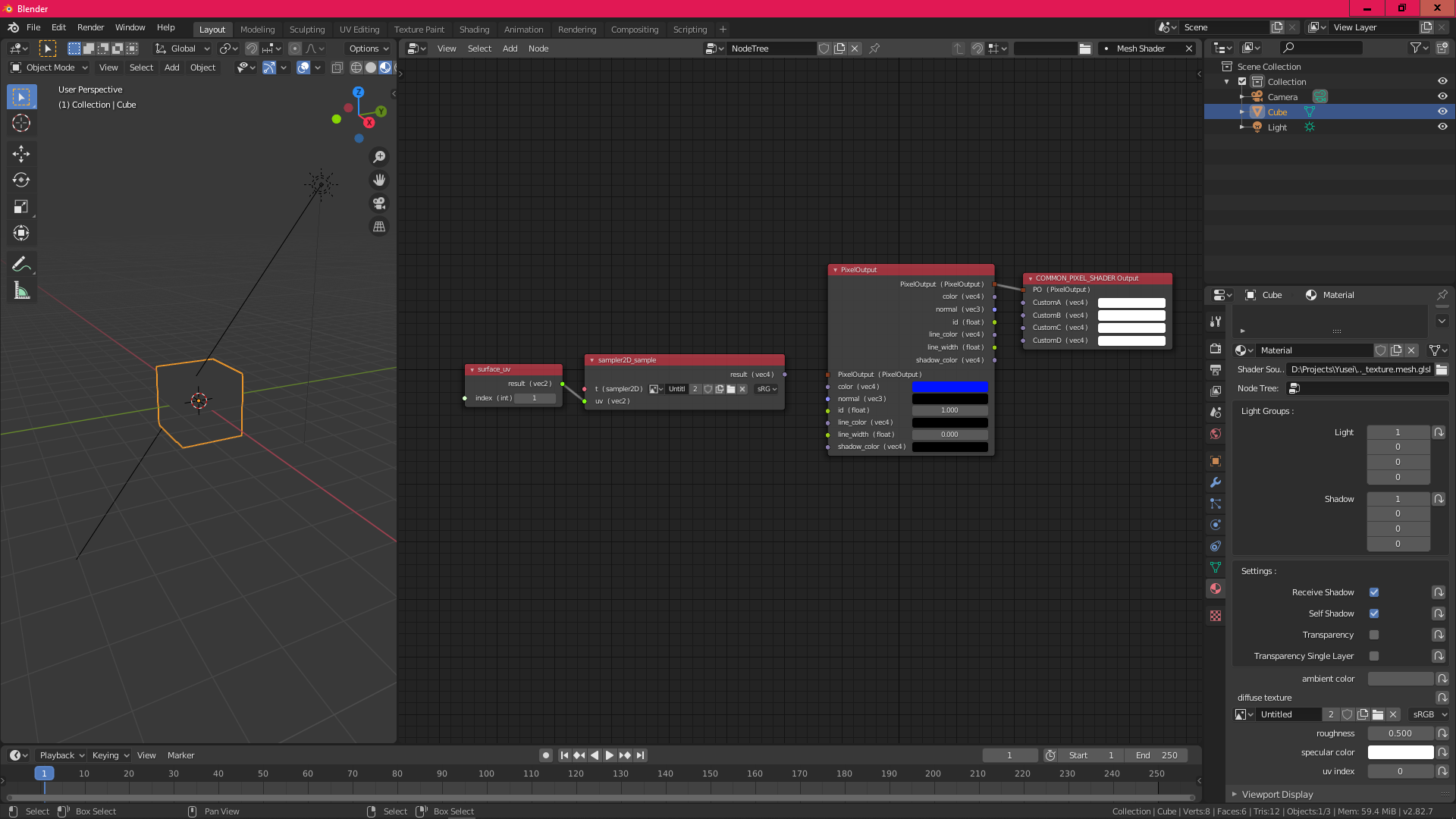Open the Object Data properties tab icon
Screen dimensions: 1456x819
[x=1216, y=567]
